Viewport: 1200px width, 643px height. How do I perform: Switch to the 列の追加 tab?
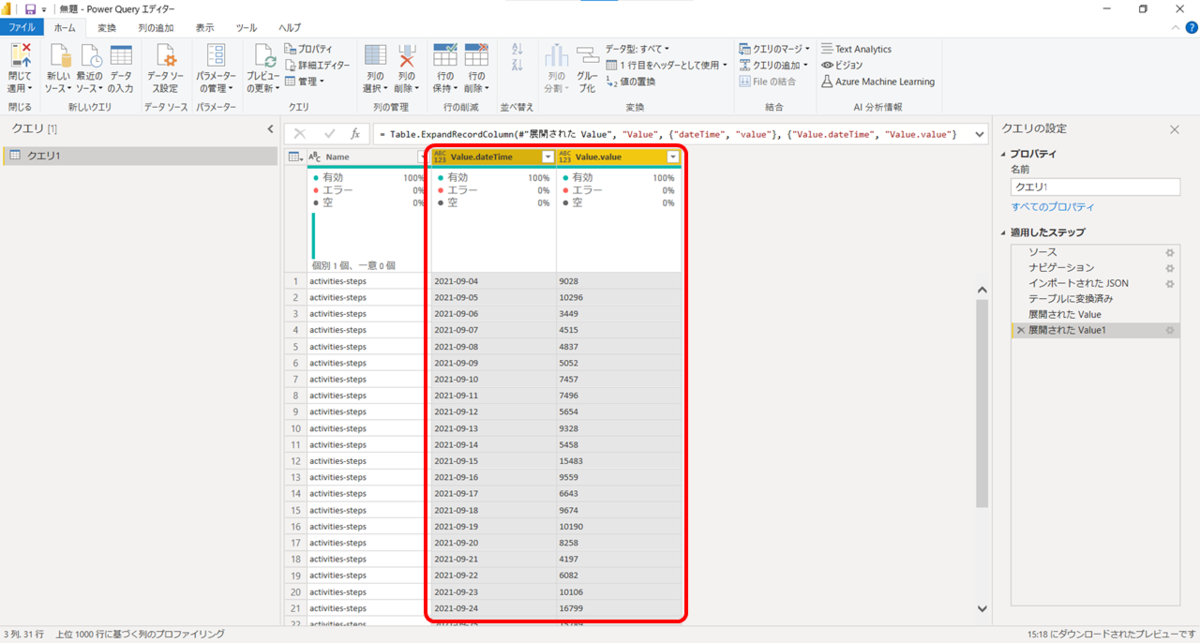pos(155,27)
